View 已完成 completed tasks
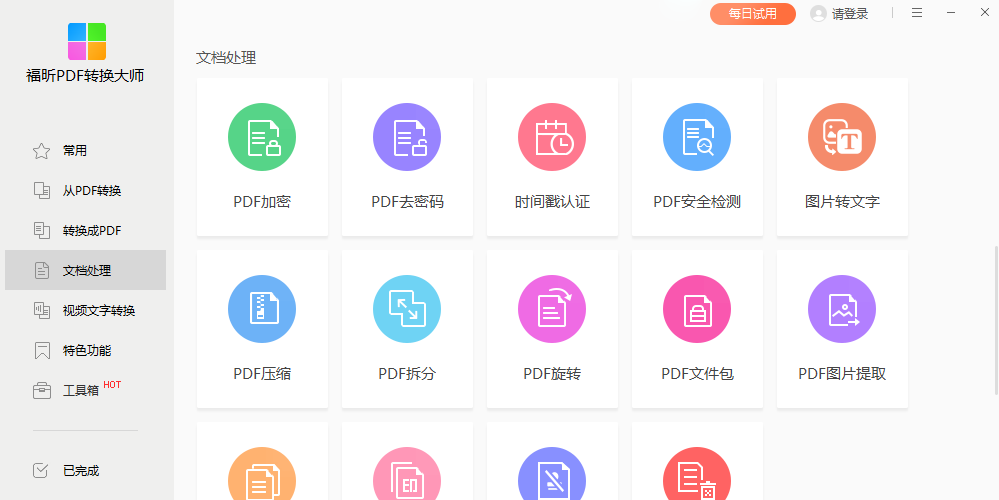The height and width of the screenshot is (500, 999). [85, 471]
